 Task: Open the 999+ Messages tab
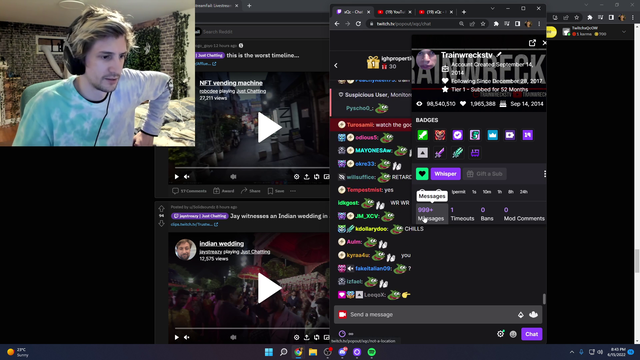pyautogui.click(x=431, y=214)
